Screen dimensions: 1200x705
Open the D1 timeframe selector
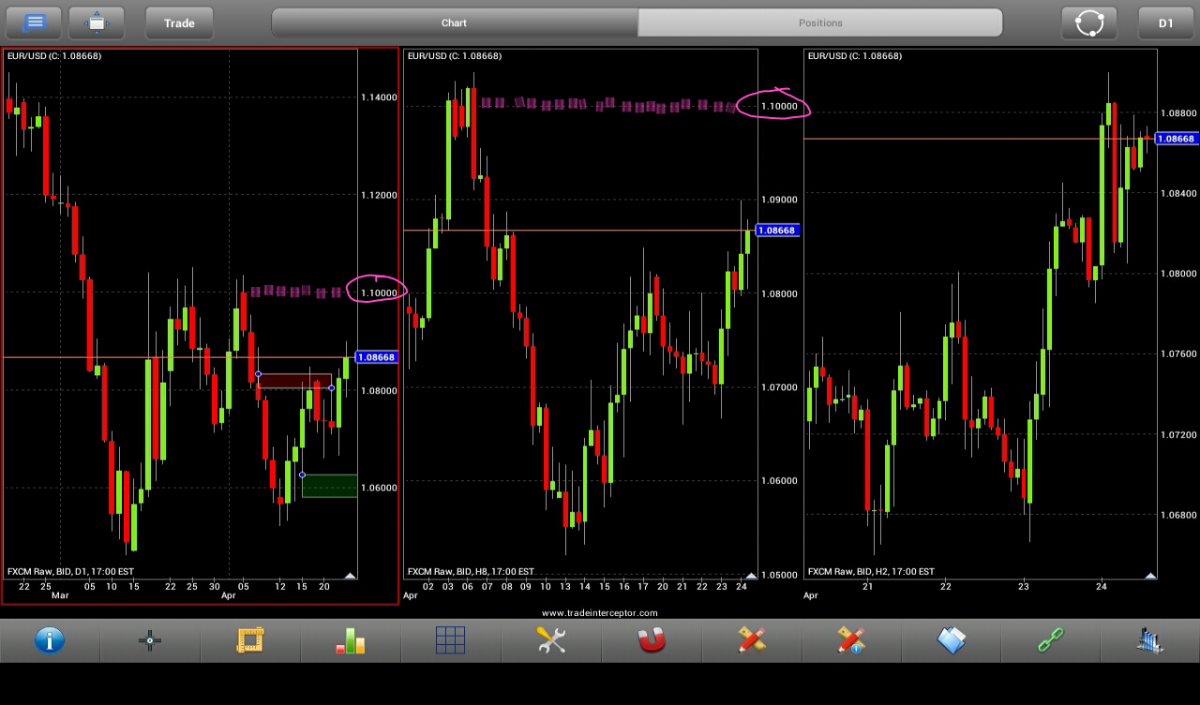(1166, 22)
